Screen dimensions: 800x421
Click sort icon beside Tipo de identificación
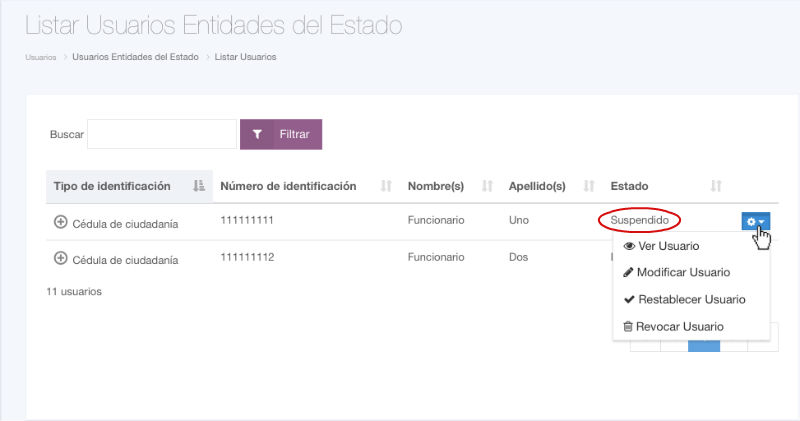[198, 186]
